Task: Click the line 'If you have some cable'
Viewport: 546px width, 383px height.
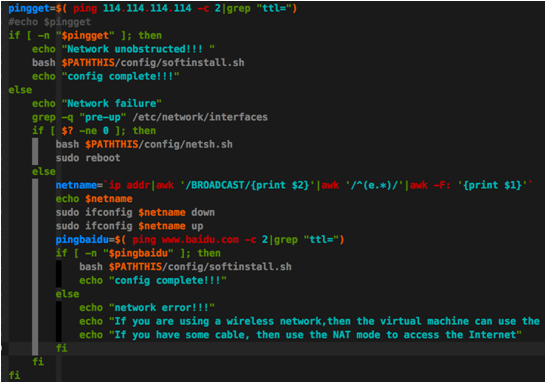Action: point(300,335)
